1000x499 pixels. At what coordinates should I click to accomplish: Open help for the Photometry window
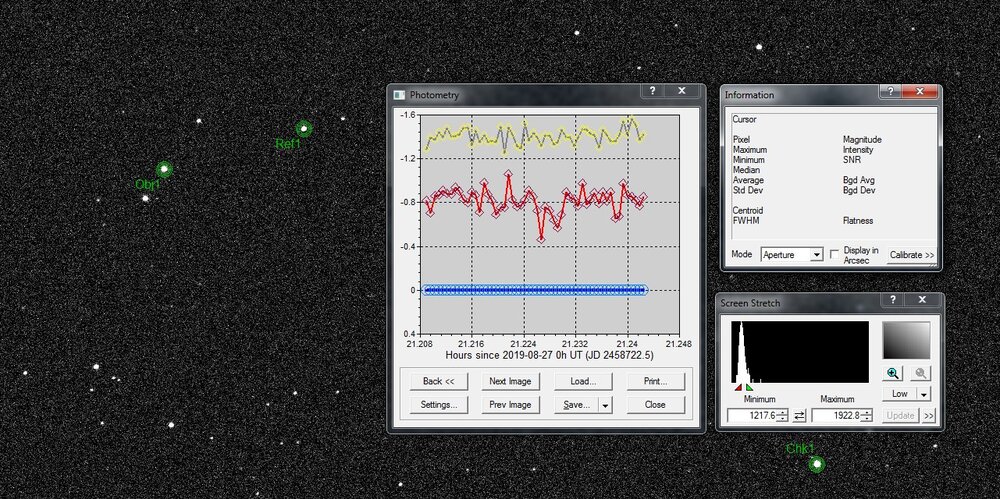point(652,91)
